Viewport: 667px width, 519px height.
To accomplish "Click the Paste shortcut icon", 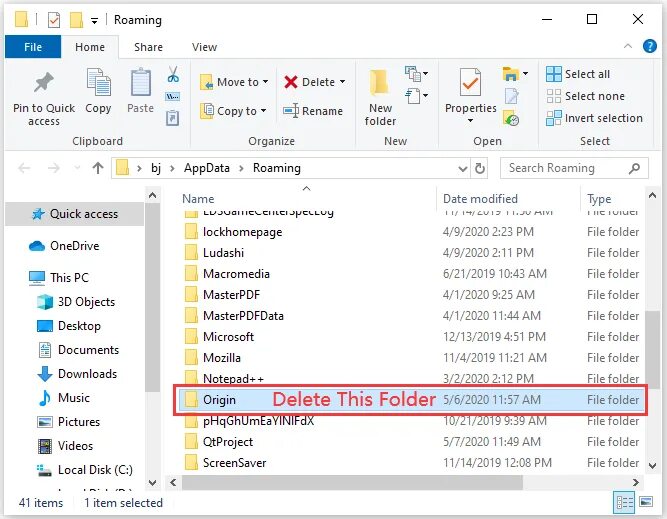I will [172, 118].
